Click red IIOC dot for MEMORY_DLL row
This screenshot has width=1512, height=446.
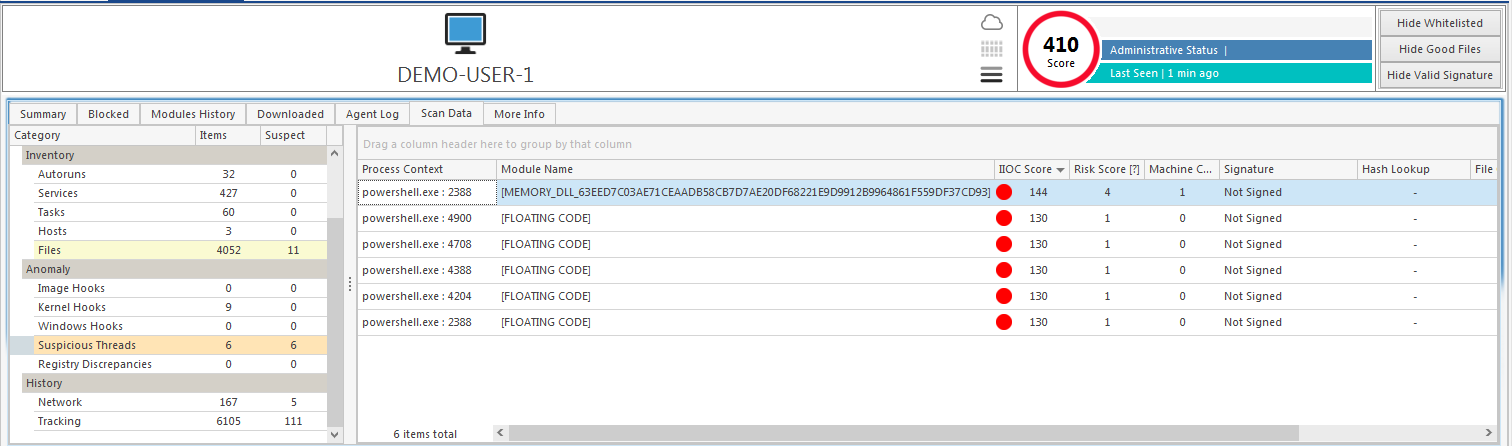click(1004, 192)
